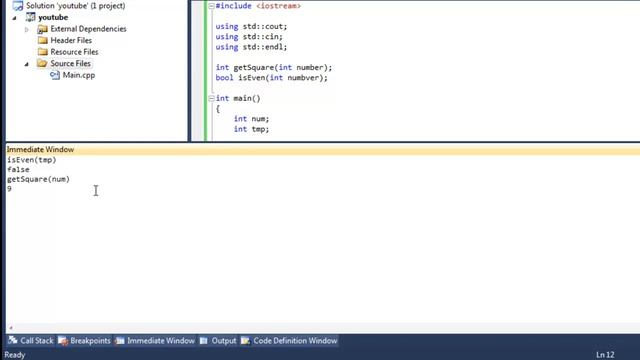Screen dimensions: 640x360
Task: Select the youtube project label
Action: coord(53,17)
